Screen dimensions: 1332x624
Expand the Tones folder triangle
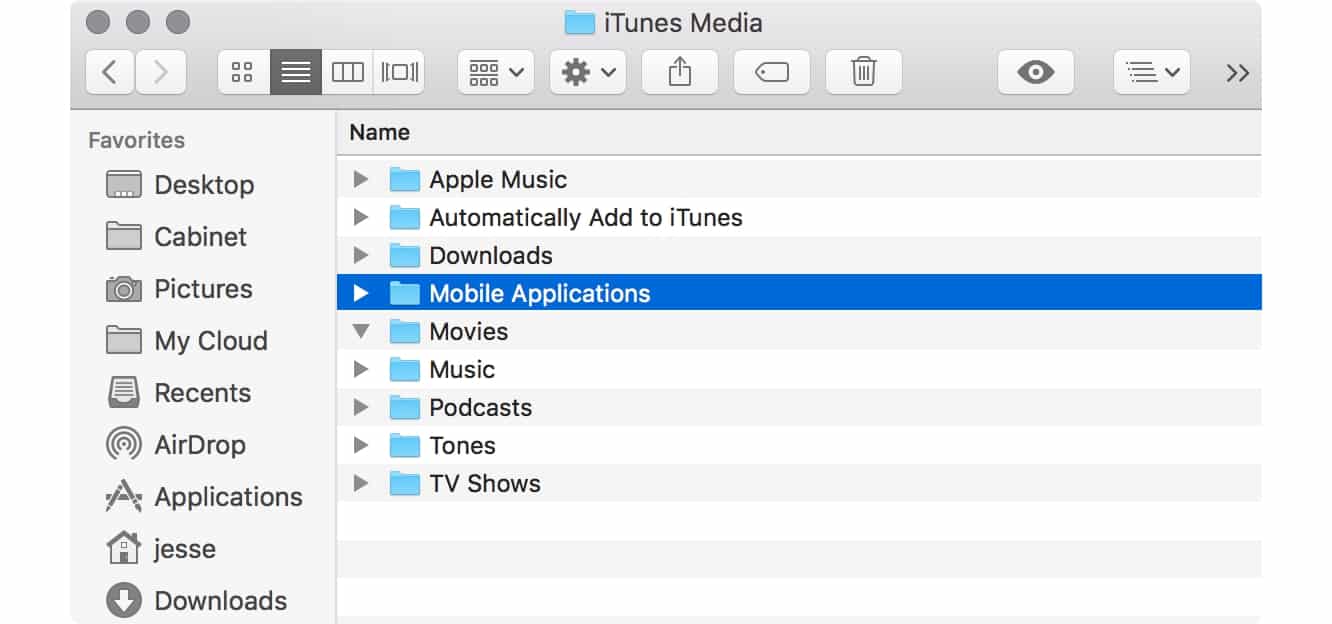pos(361,446)
